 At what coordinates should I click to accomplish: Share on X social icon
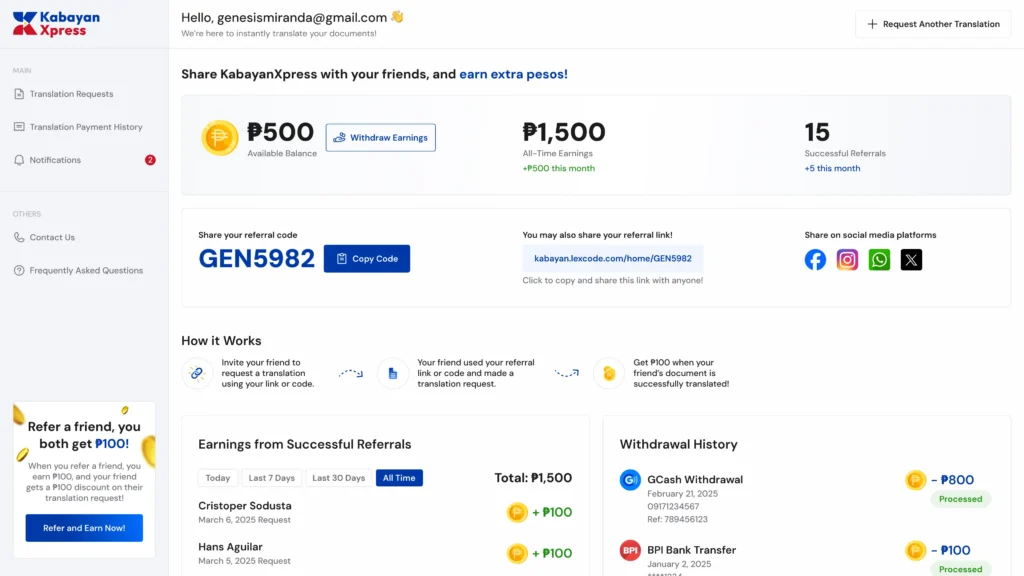click(911, 260)
